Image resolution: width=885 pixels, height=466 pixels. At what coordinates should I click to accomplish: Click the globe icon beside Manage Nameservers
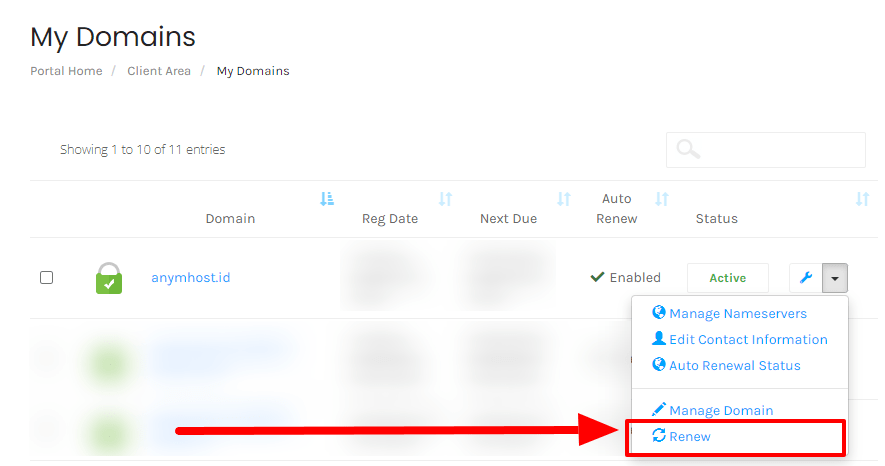659,312
